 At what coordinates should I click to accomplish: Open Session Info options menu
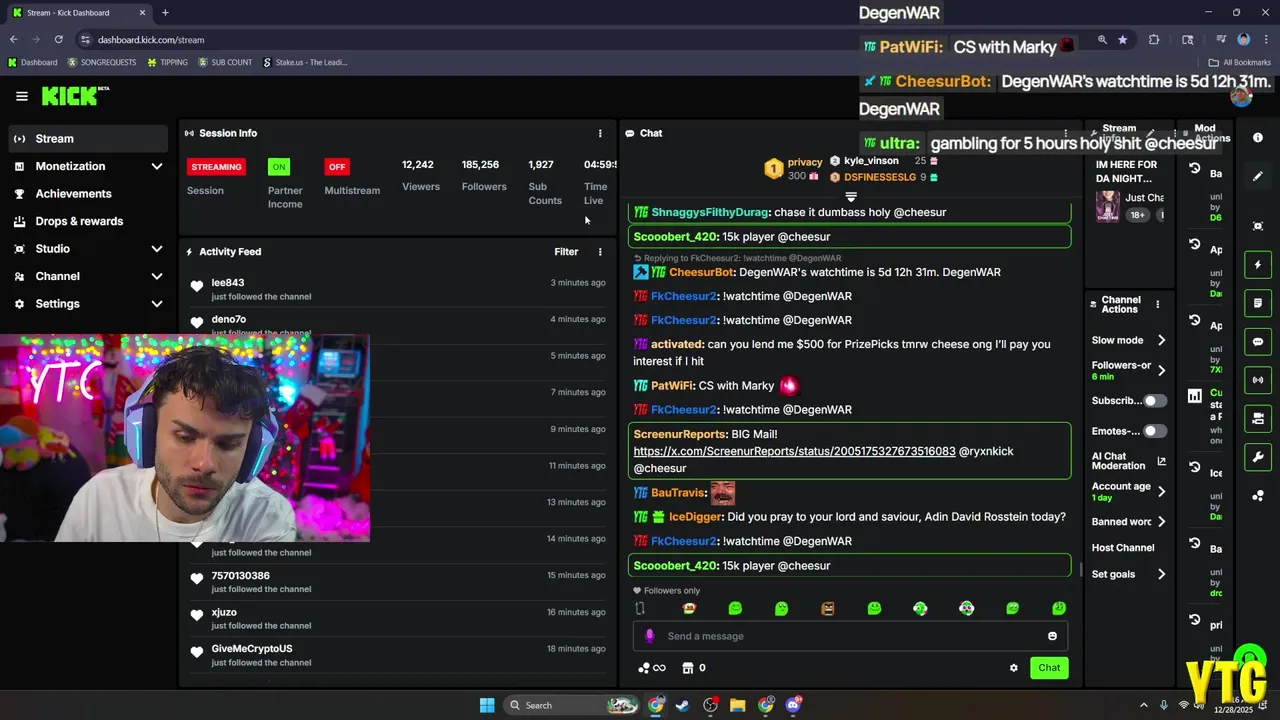(600, 133)
